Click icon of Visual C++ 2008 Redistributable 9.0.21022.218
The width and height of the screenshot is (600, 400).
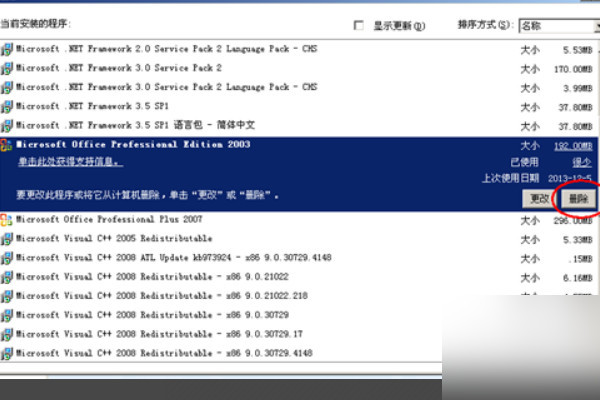click(x=7, y=297)
